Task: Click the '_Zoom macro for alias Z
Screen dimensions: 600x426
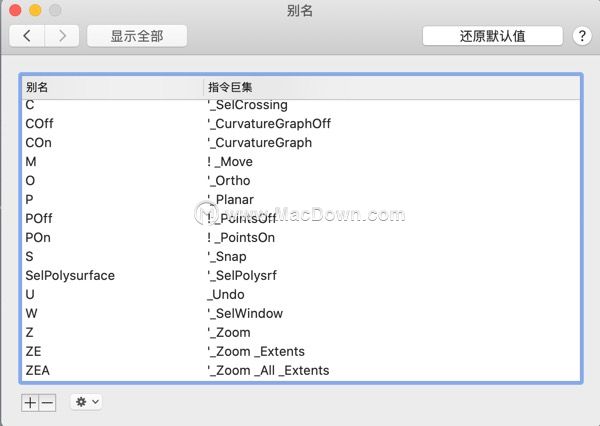Action: (229, 332)
